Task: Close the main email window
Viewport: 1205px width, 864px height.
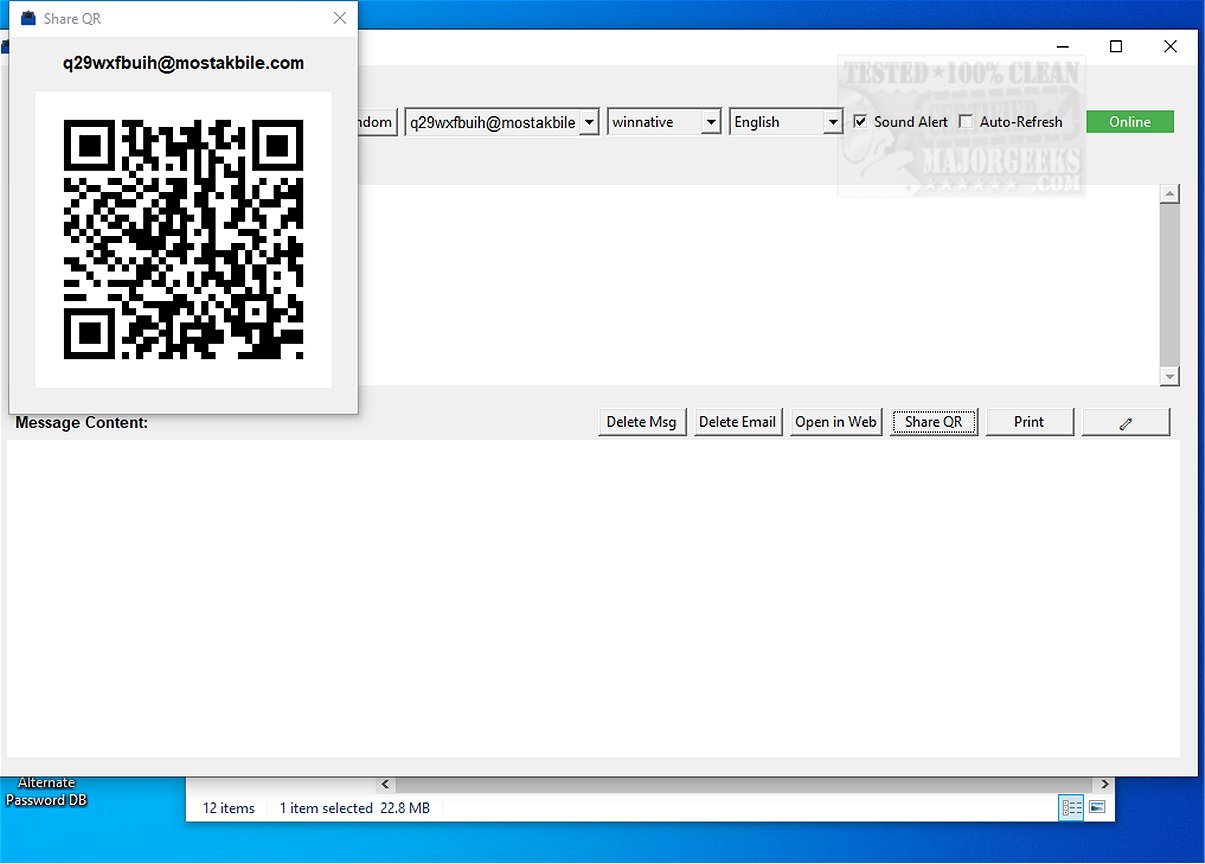Action: pyautogui.click(x=1170, y=46)
